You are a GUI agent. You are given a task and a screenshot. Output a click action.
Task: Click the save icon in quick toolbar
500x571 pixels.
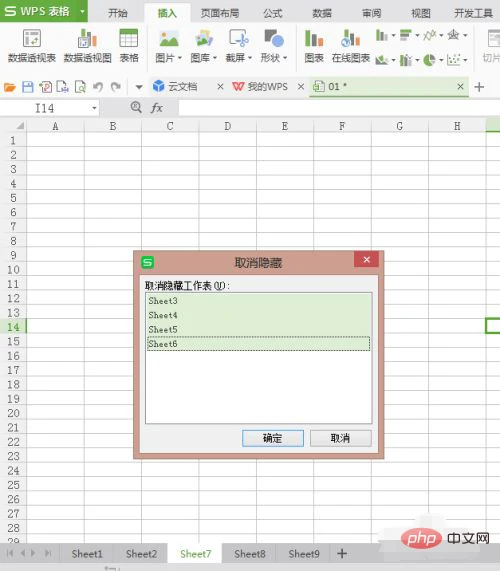point(28,87)
